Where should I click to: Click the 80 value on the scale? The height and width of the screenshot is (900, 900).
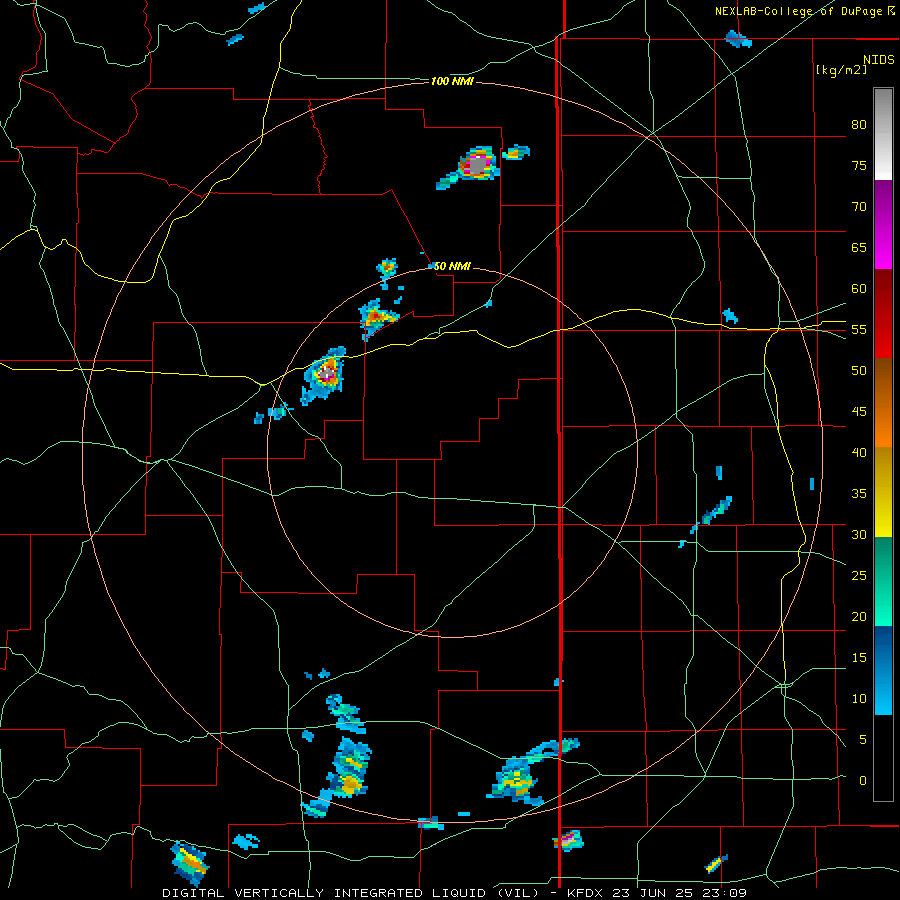[859, 125]
